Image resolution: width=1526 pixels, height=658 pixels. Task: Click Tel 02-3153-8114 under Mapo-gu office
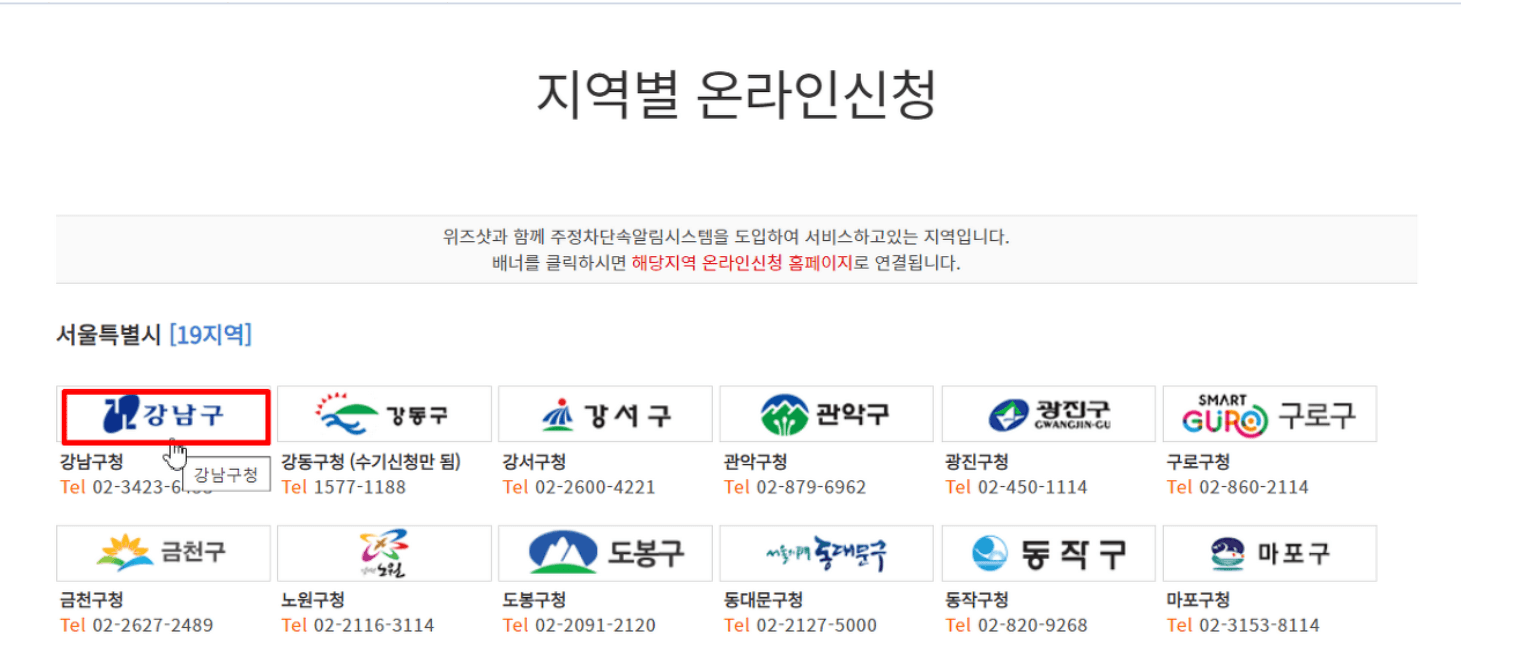1245,625
